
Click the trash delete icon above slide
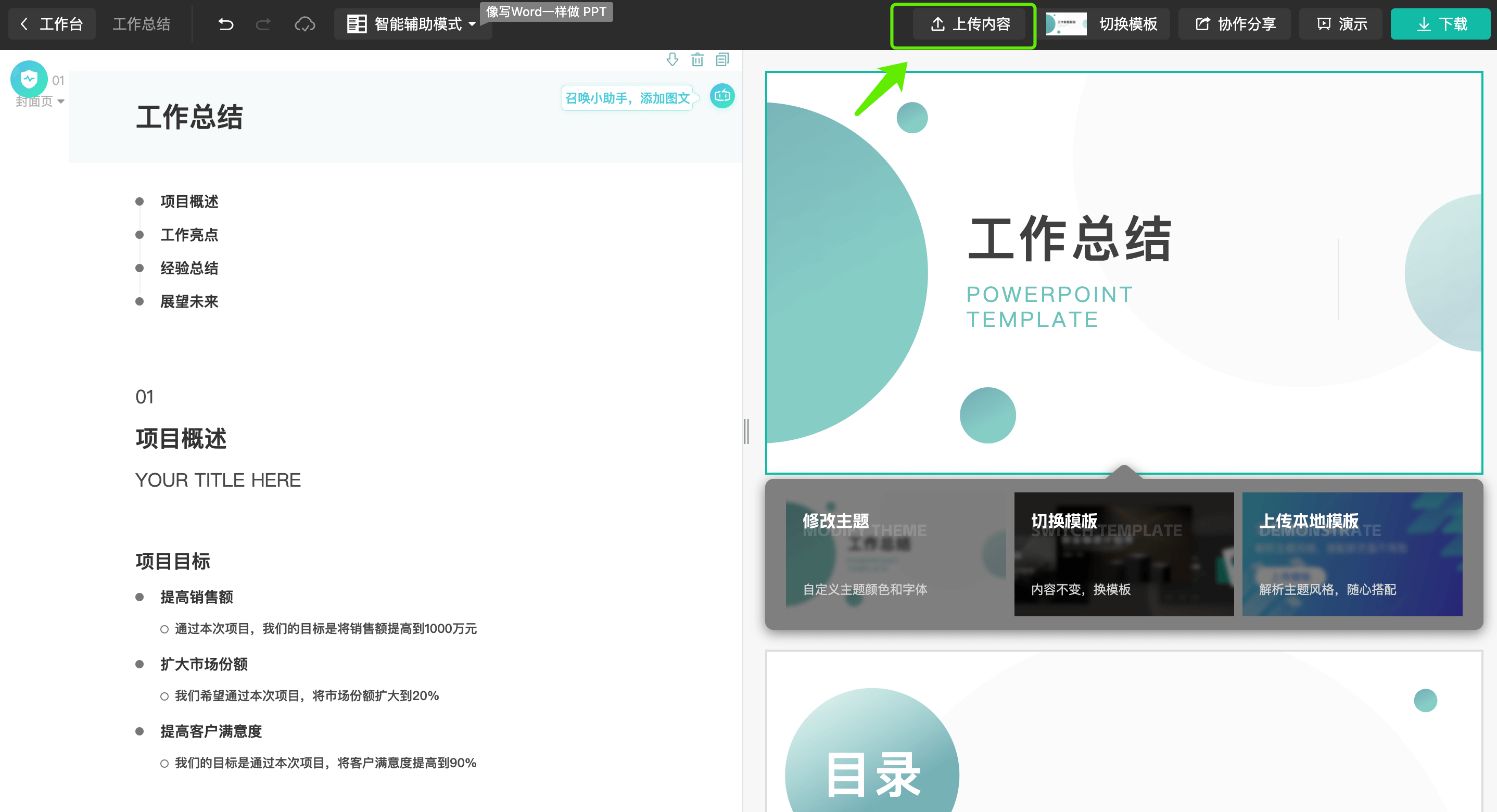[x=697, y=59]
